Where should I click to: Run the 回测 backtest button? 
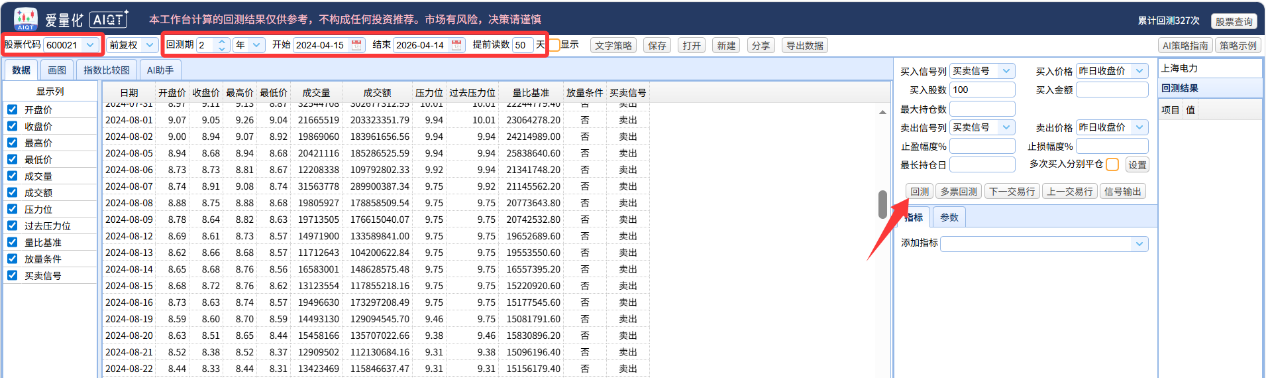pyautogui.click(x=918, y=191)
